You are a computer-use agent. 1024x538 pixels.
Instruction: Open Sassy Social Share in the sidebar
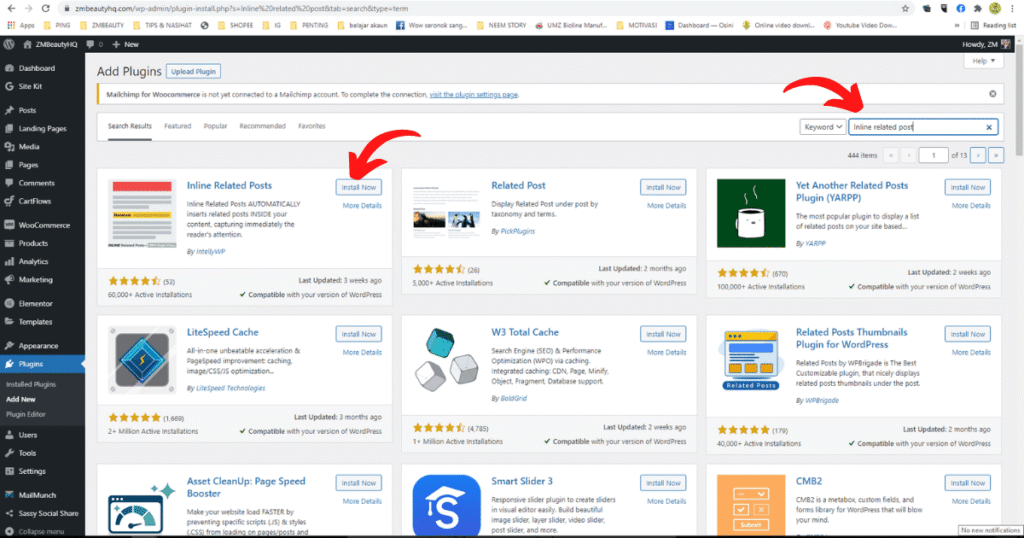point(48,514)
